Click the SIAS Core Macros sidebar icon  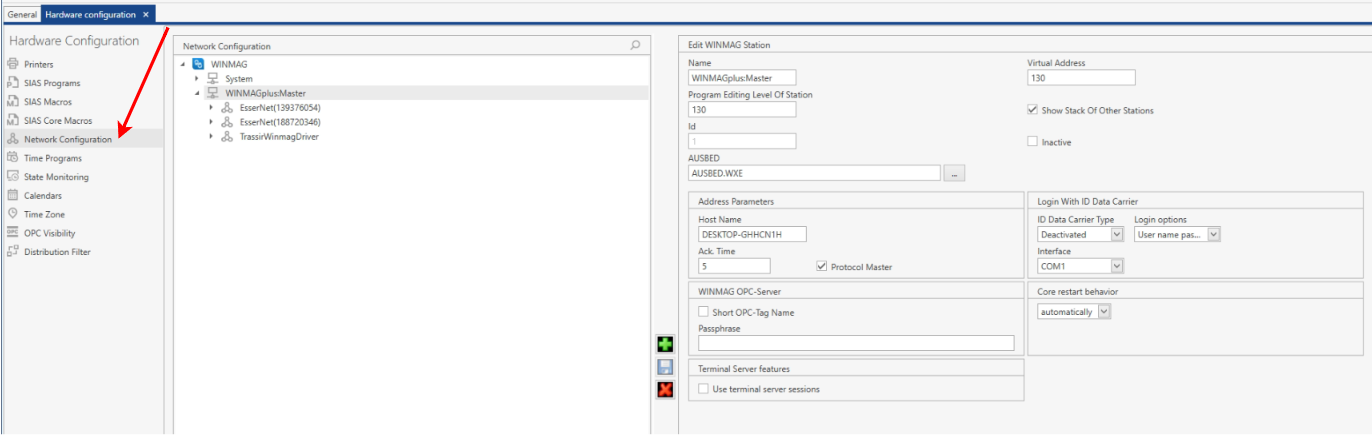click(x=13, y=120)
